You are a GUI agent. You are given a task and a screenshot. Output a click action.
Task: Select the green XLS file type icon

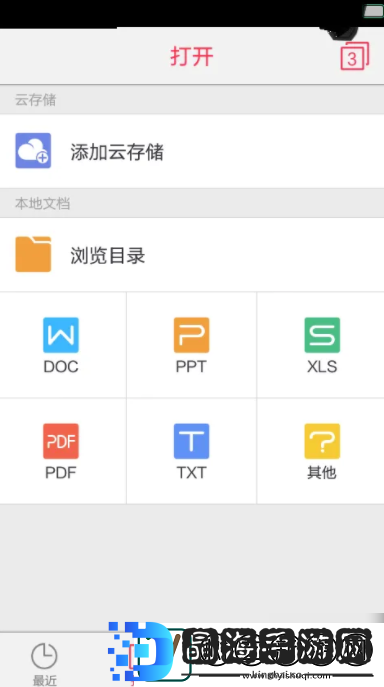[x=322, y=335]
